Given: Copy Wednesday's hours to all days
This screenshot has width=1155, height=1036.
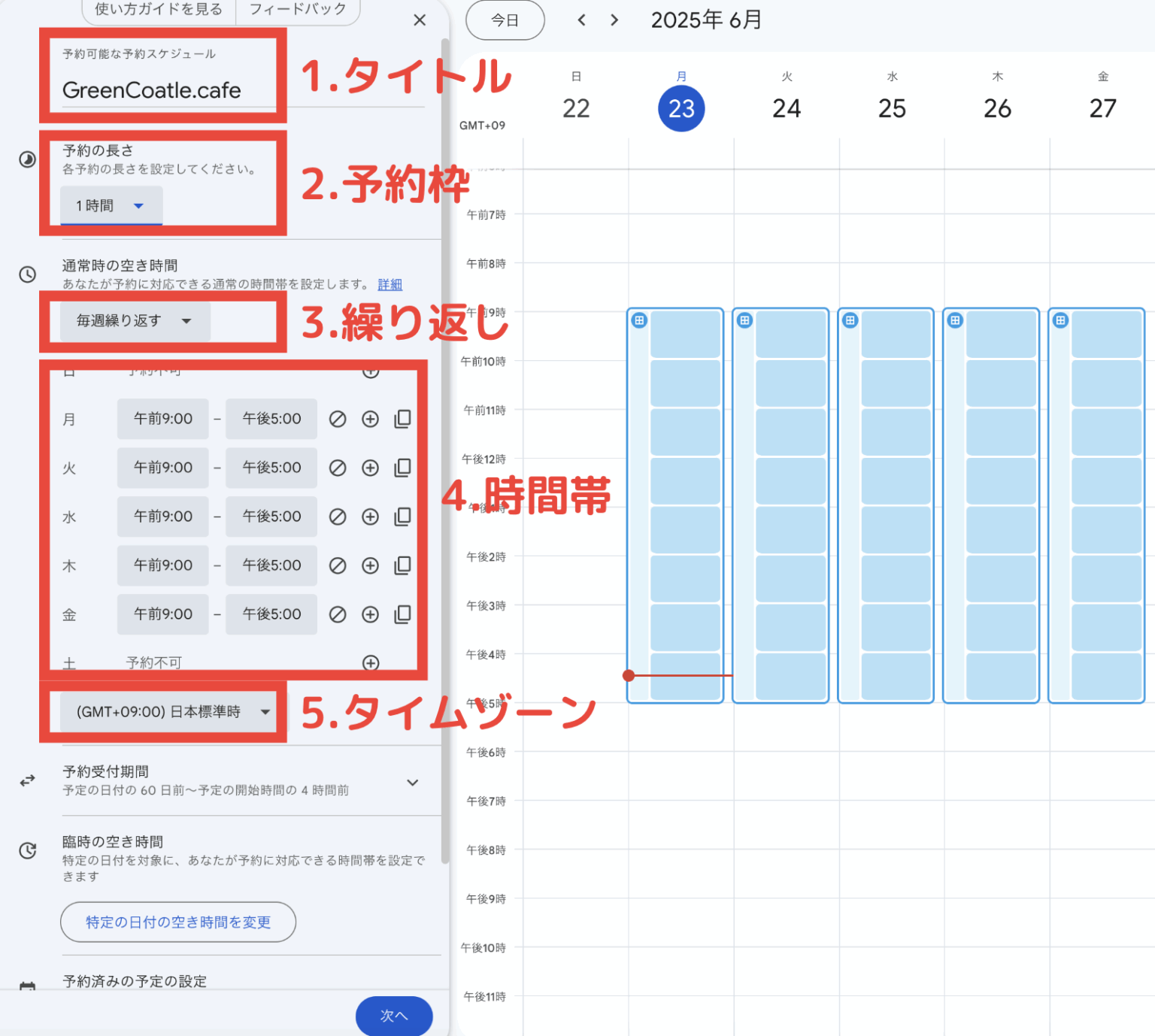Looking at the screenshot, I should pyautogui.click(x=402, y=516).
